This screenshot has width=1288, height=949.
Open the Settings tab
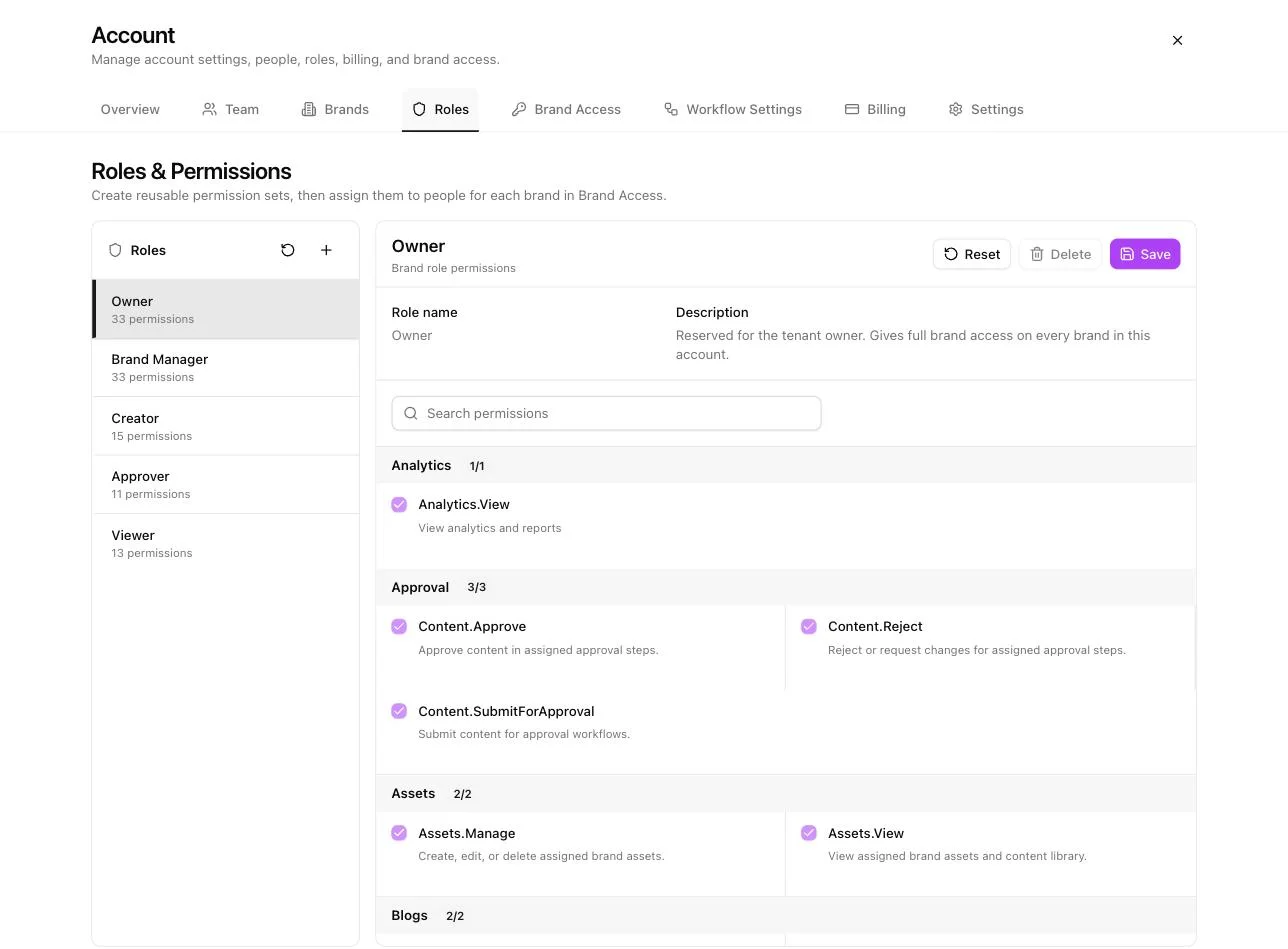click(x=986, y=109)
